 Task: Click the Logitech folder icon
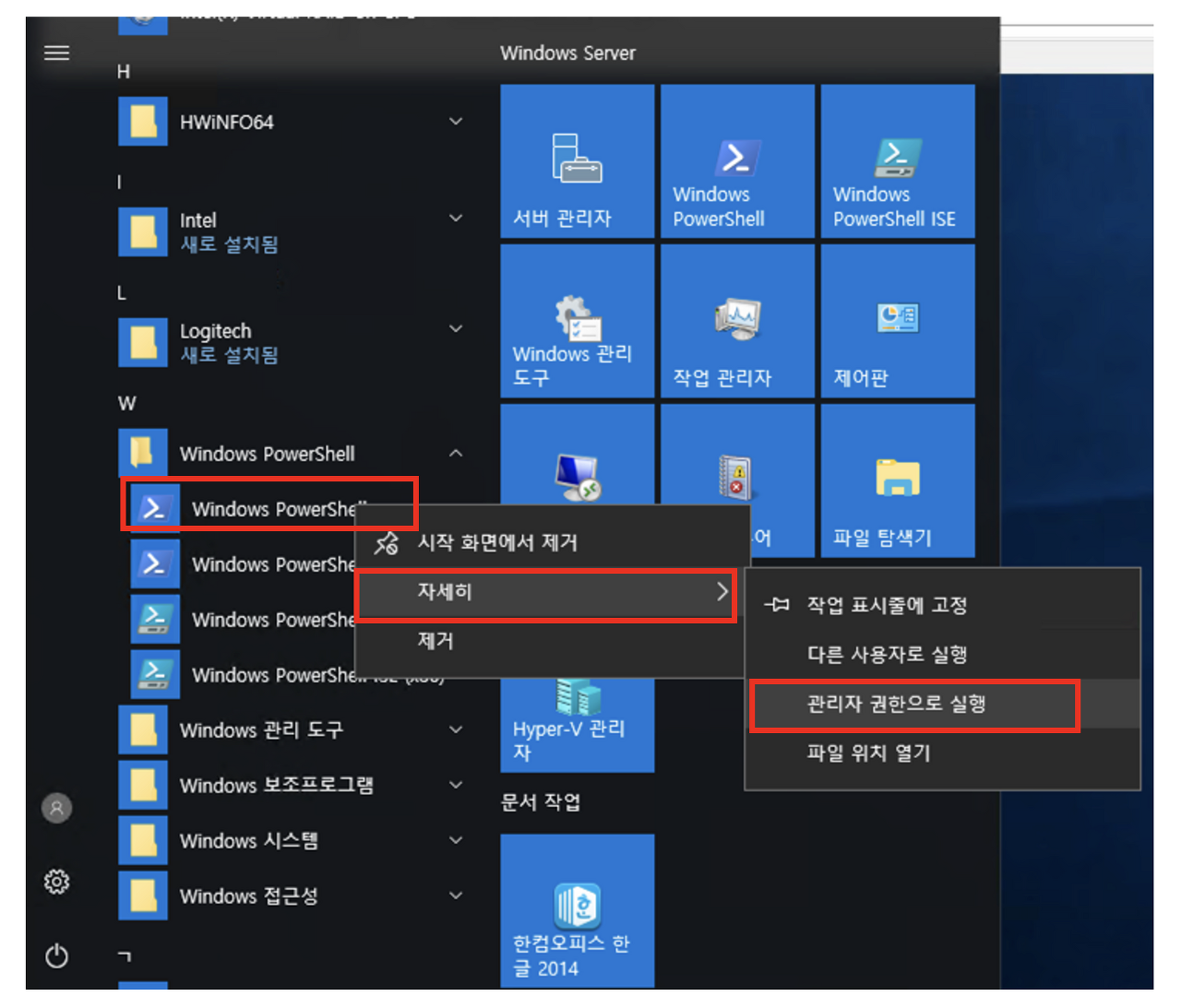[x=143, y=342]
